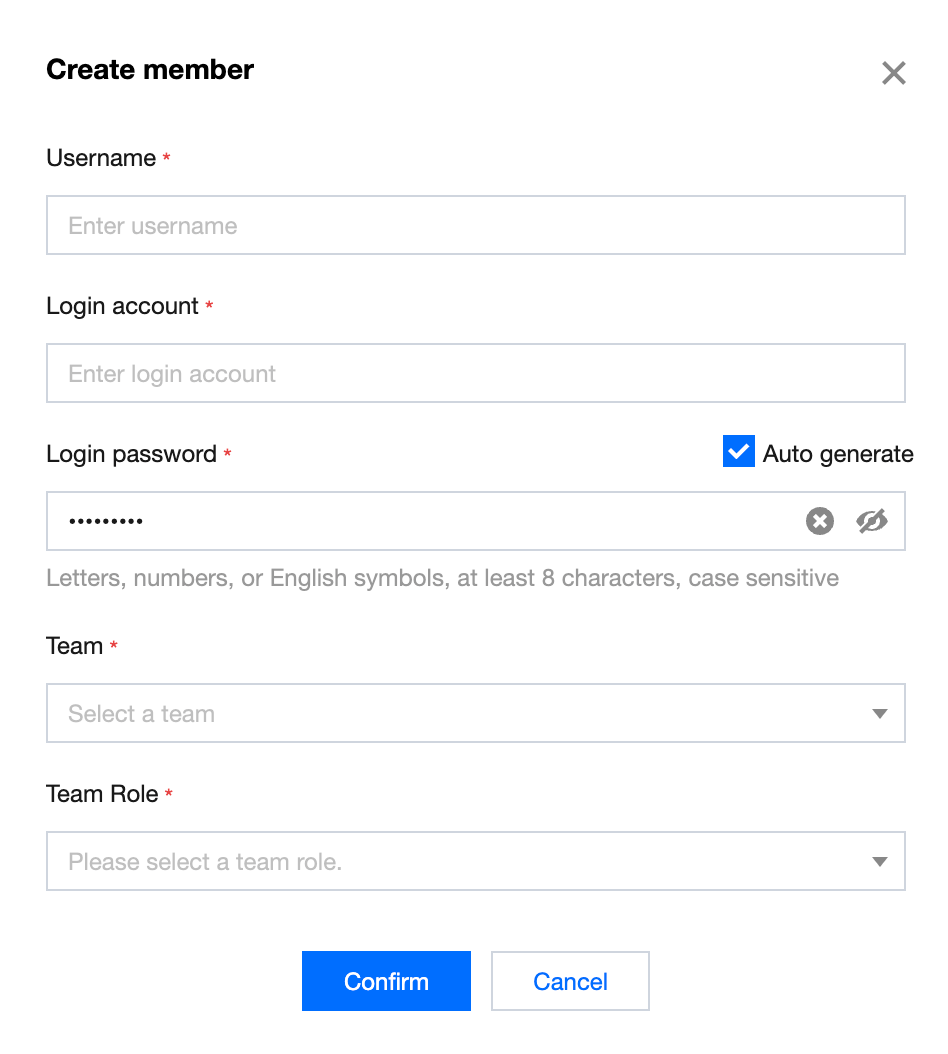This screenshot has width=948, height=1054.
Task: Select the Login account label
Action: (122, 306)
